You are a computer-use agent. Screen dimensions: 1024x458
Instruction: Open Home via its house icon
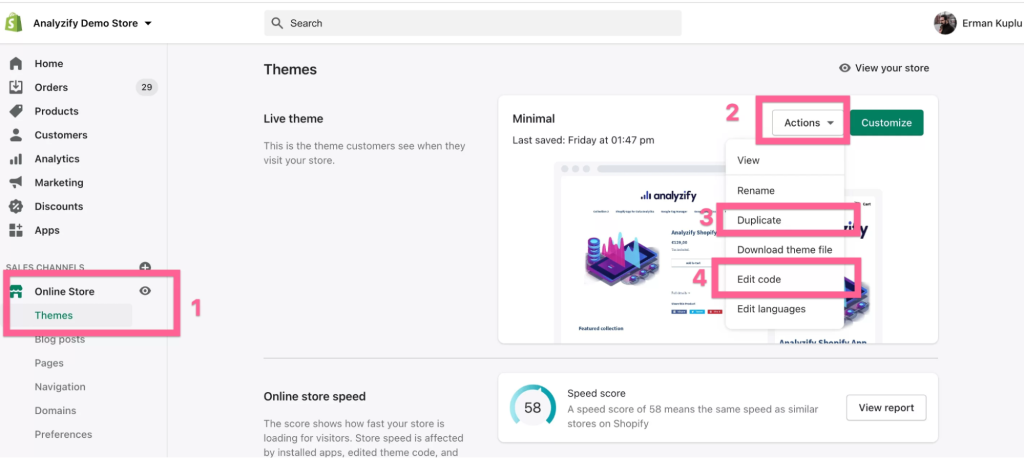(x=16, y=63)
